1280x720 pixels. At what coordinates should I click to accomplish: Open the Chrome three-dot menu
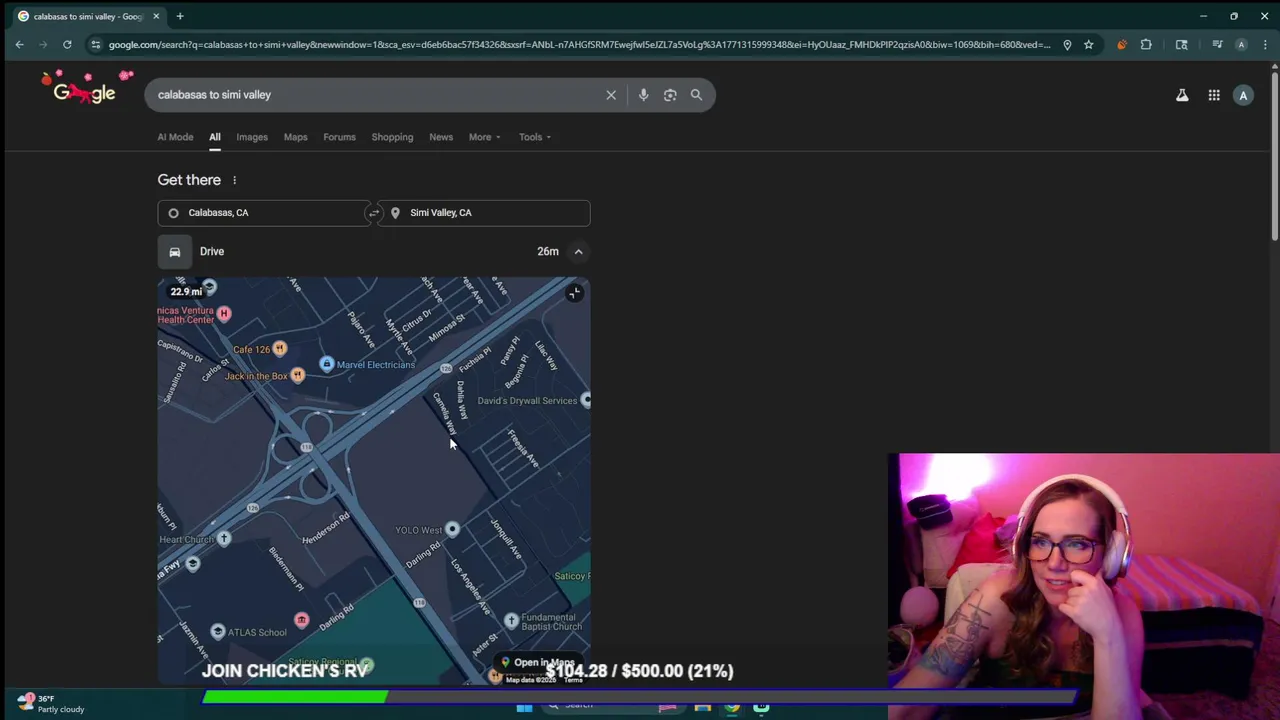1265,44
